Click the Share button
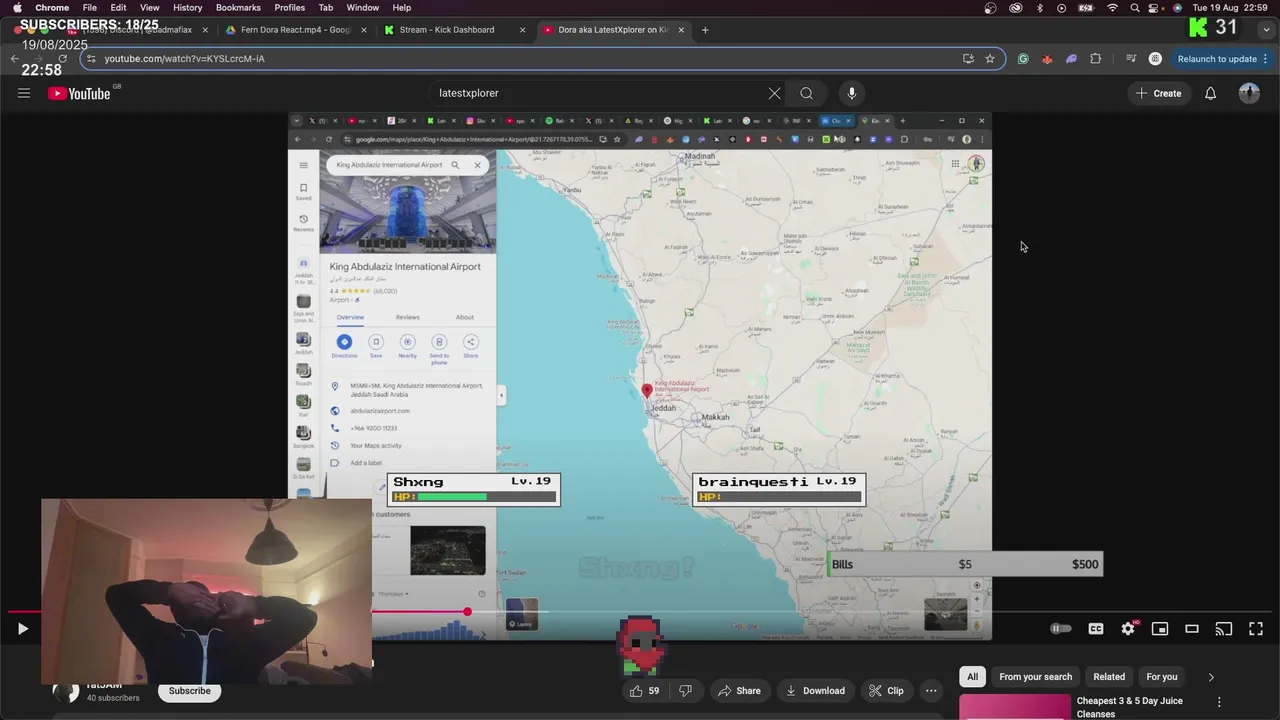 point(739,691)
